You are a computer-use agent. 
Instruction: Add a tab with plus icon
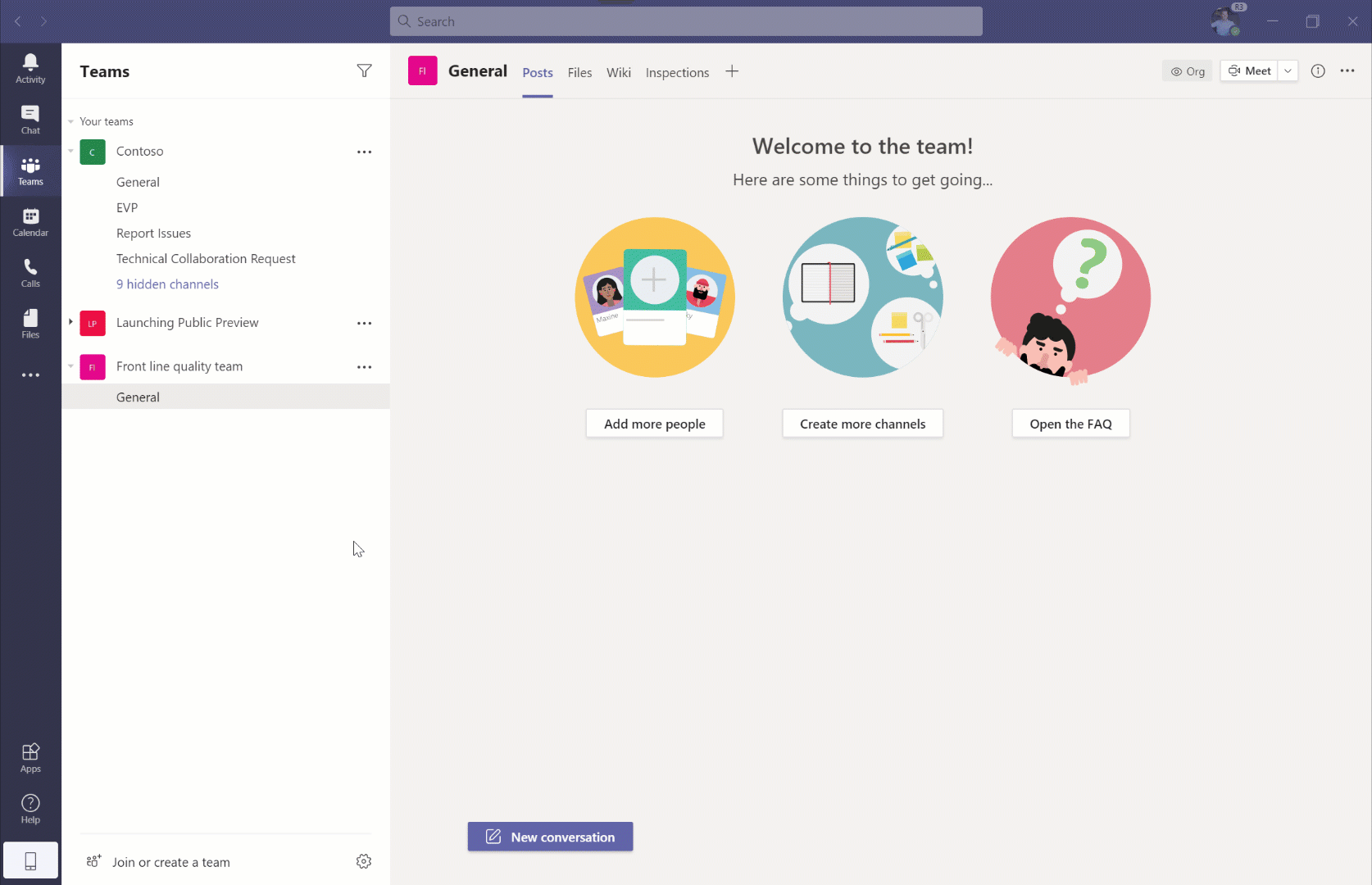click(x=732, y=72)
